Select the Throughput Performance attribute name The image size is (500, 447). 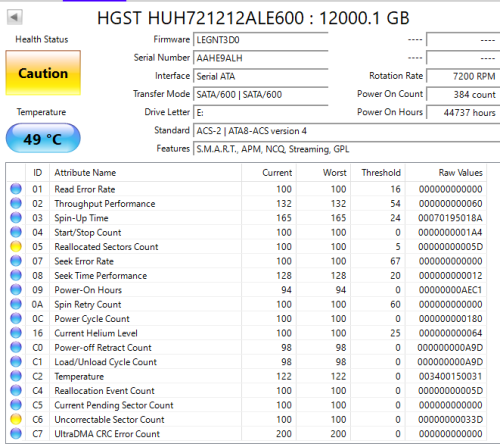pos(105,204)
